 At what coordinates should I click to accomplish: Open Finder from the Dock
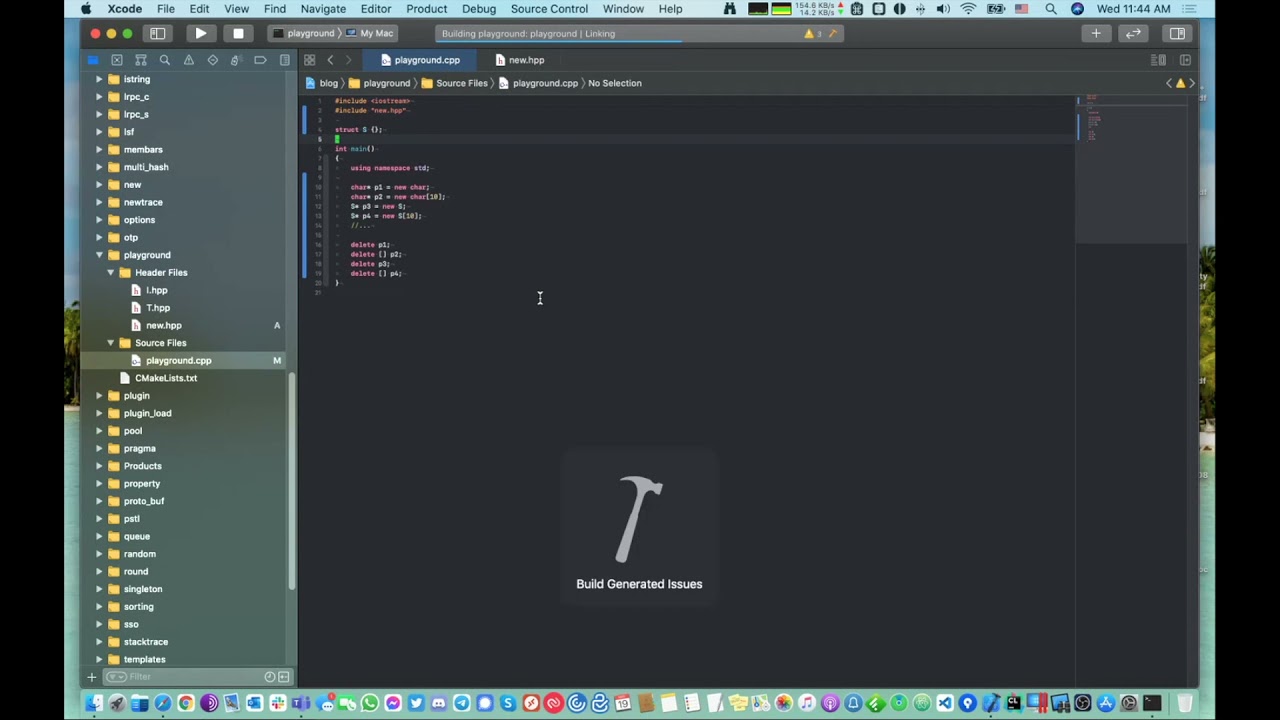[93, 703]
